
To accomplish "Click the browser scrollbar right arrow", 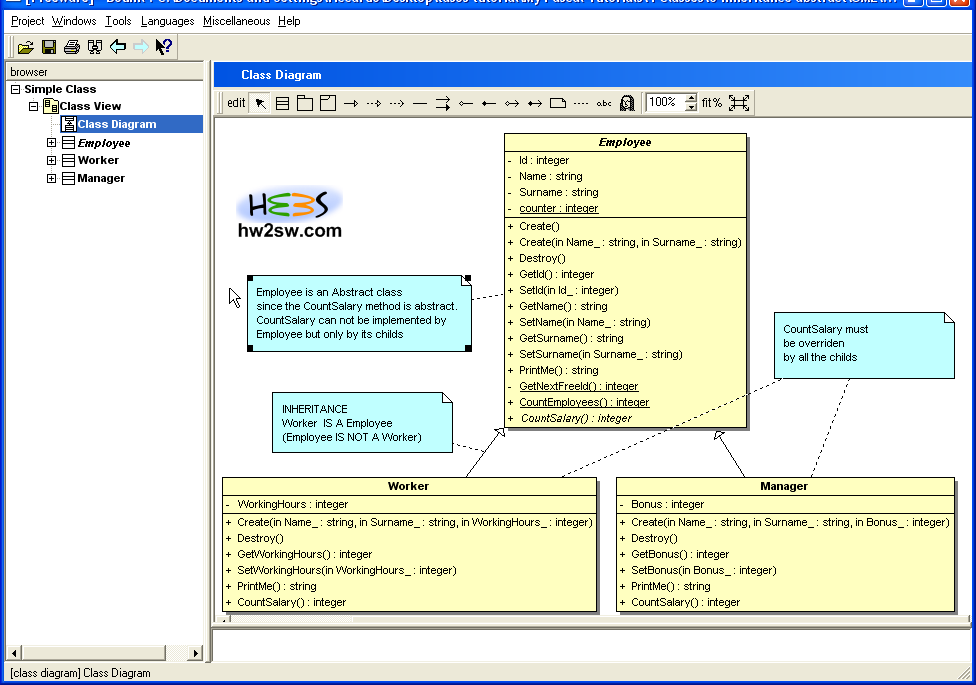I will (x=196, y=653).
